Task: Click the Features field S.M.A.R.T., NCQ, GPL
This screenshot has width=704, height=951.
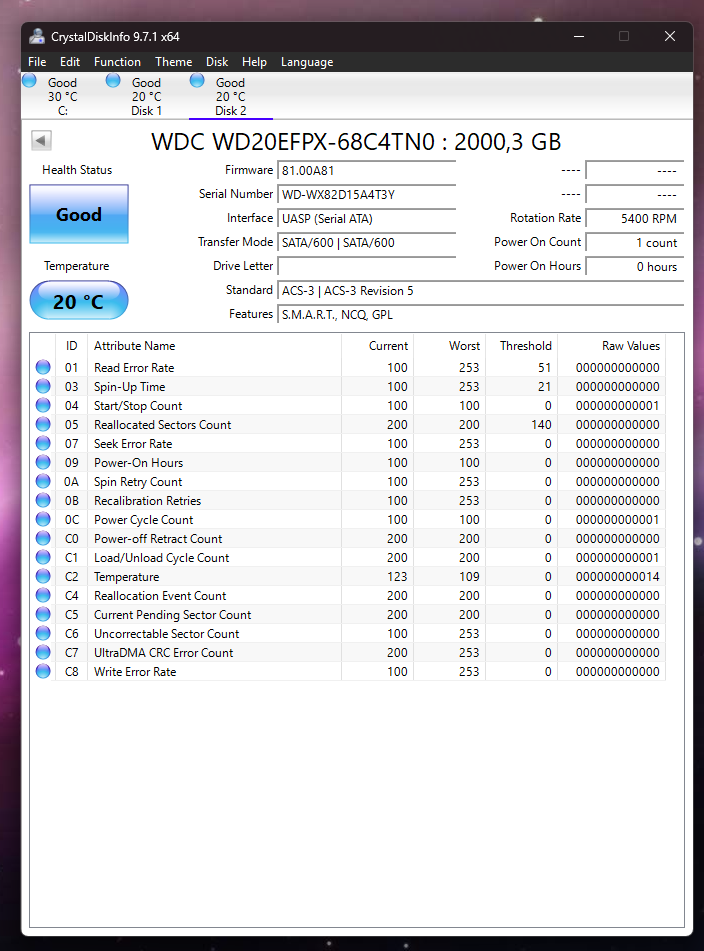Action: pos(480,314)
